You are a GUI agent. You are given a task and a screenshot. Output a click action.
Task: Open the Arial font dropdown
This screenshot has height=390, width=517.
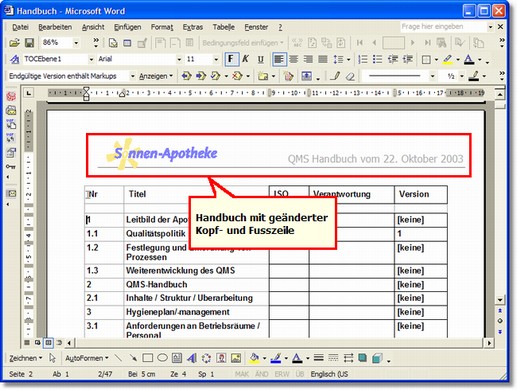point(179,59)
